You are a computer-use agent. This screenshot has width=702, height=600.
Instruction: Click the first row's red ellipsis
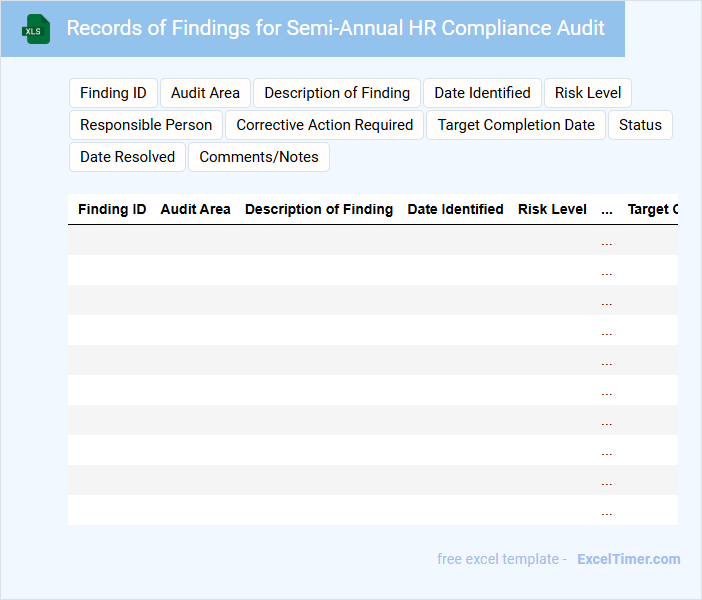(x=607, y=241)
